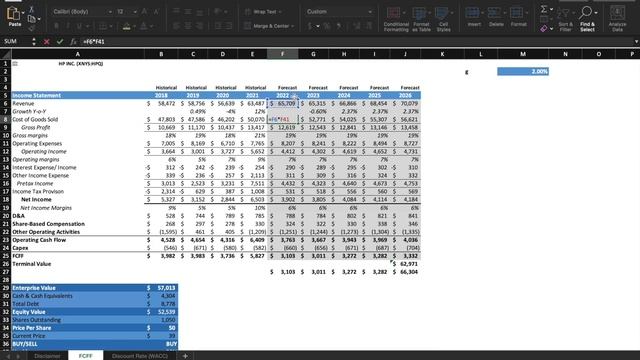Click the AutoSum sigma icon
This screenshot has height=360, width=640.
[544, 9]
